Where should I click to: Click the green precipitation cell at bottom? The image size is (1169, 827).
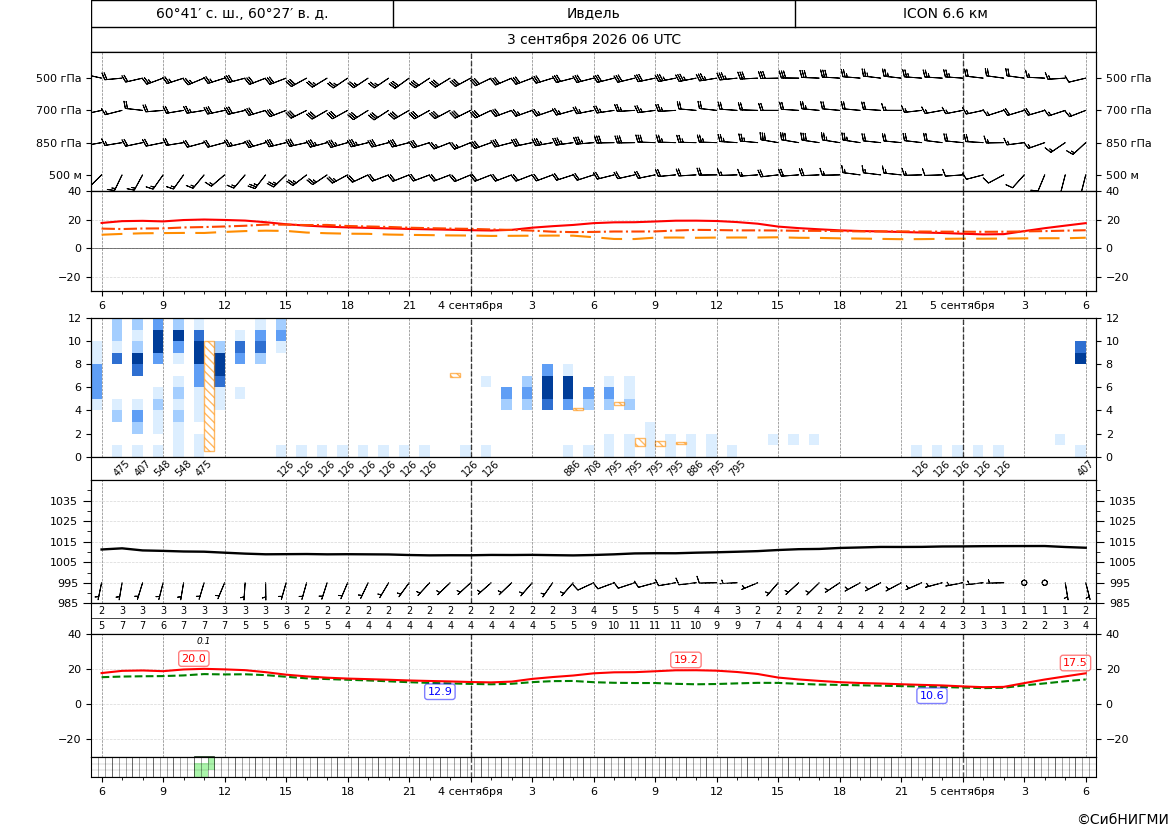[204, 767]
